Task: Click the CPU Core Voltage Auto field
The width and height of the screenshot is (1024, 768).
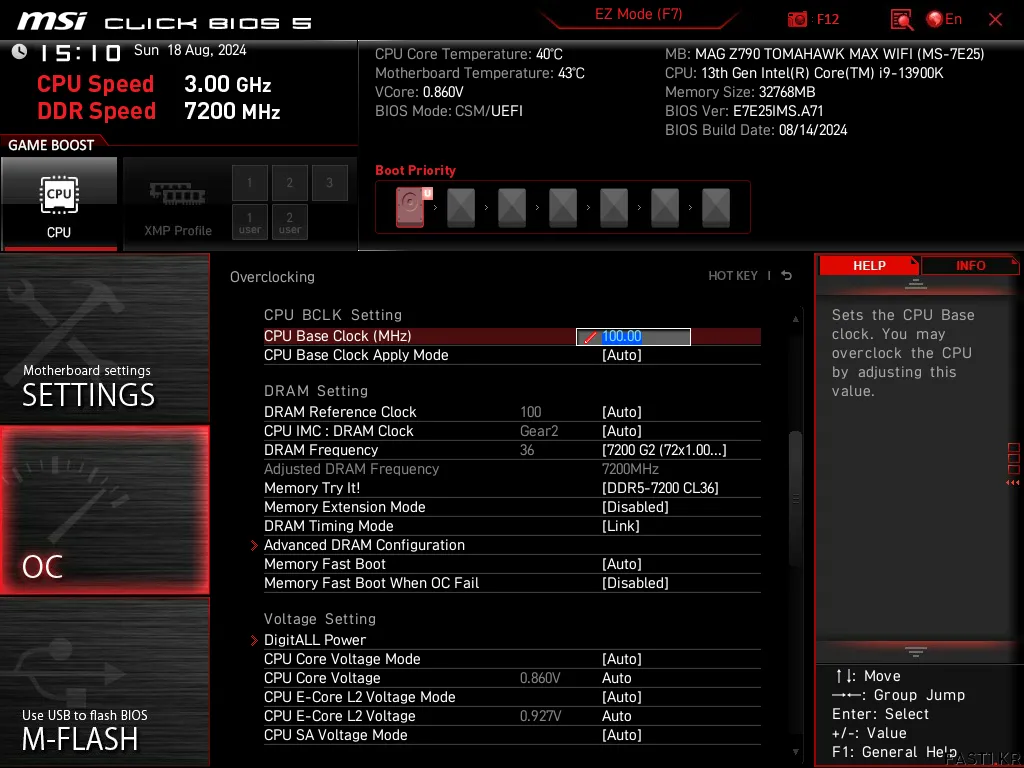Action: (616, 678)
